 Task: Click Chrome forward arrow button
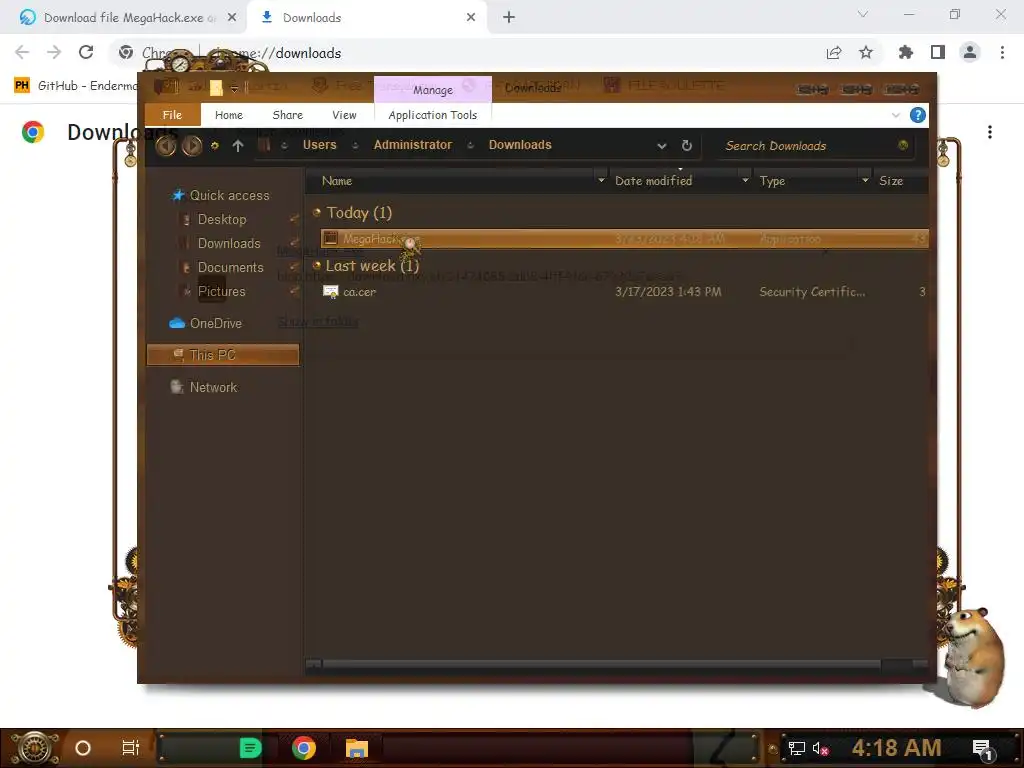pos(54,52)
